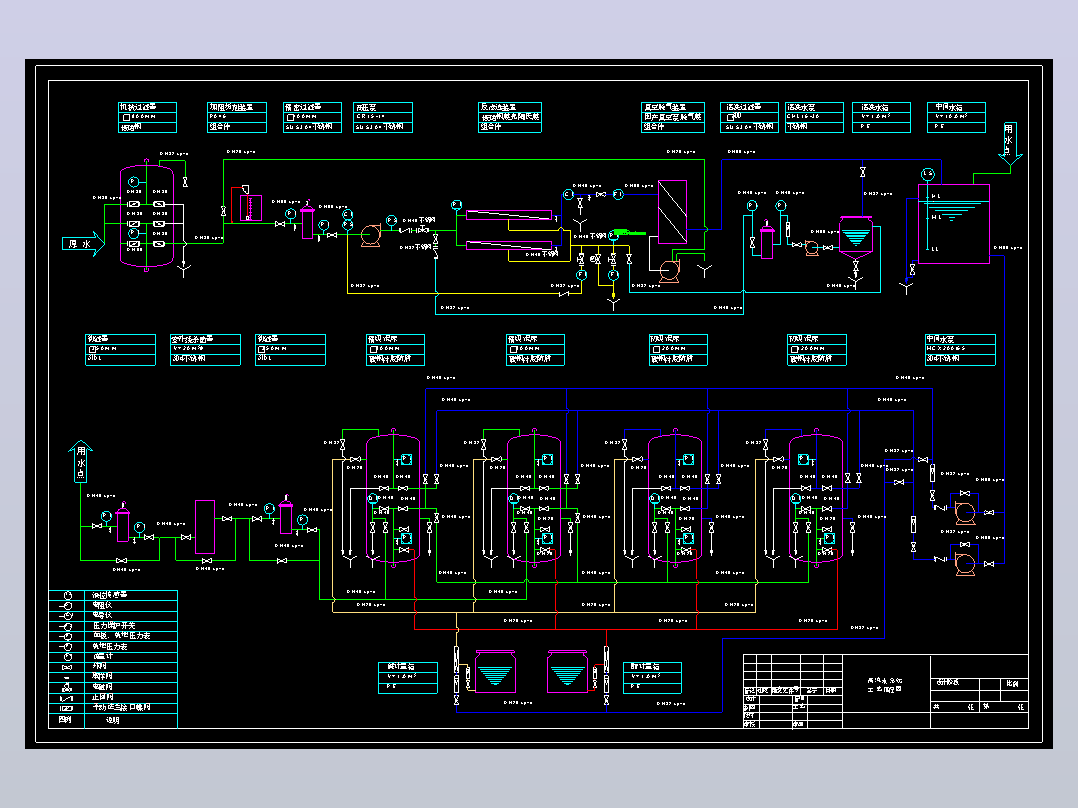Select the first mixed bed vessel from left
The width and height of the screenshot is (1078, 808).
pos(393,499)
